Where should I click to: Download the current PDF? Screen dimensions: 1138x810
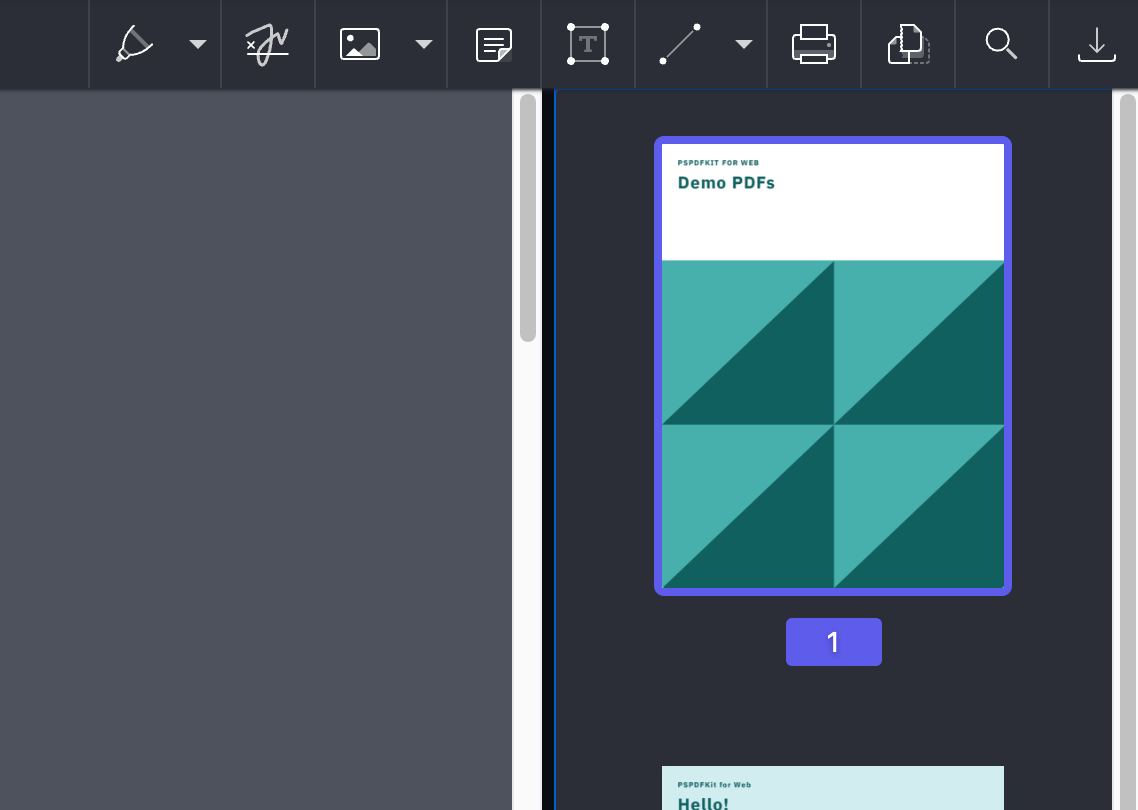coord(1097,44)
